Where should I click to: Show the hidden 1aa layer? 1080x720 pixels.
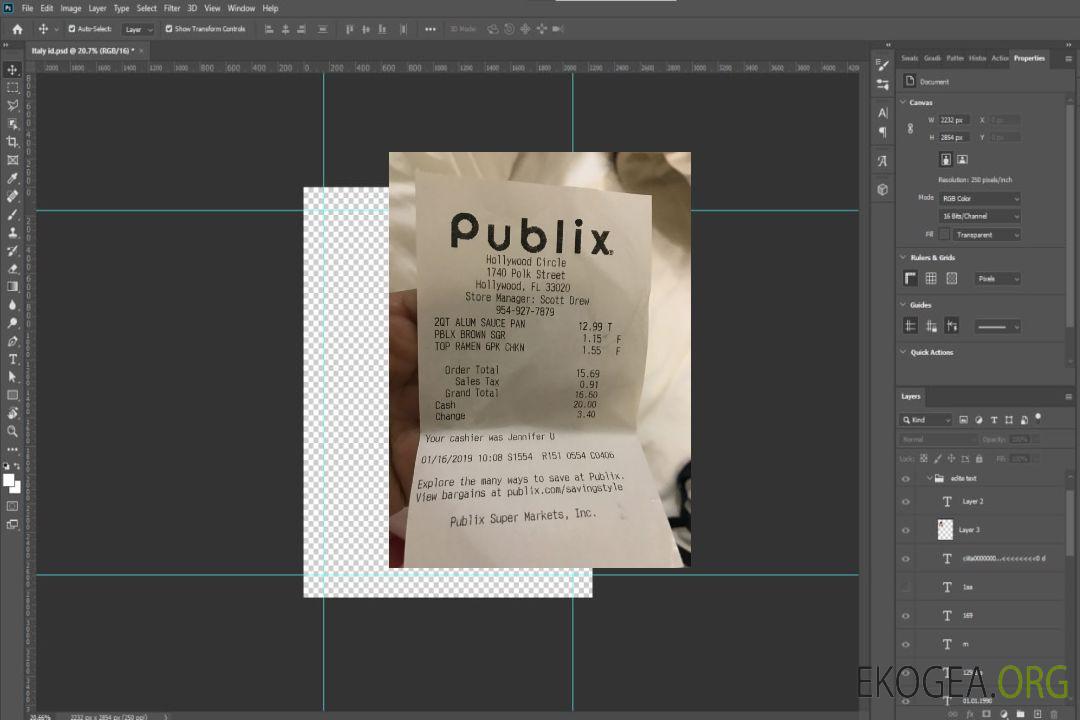[x=906, y=587]
